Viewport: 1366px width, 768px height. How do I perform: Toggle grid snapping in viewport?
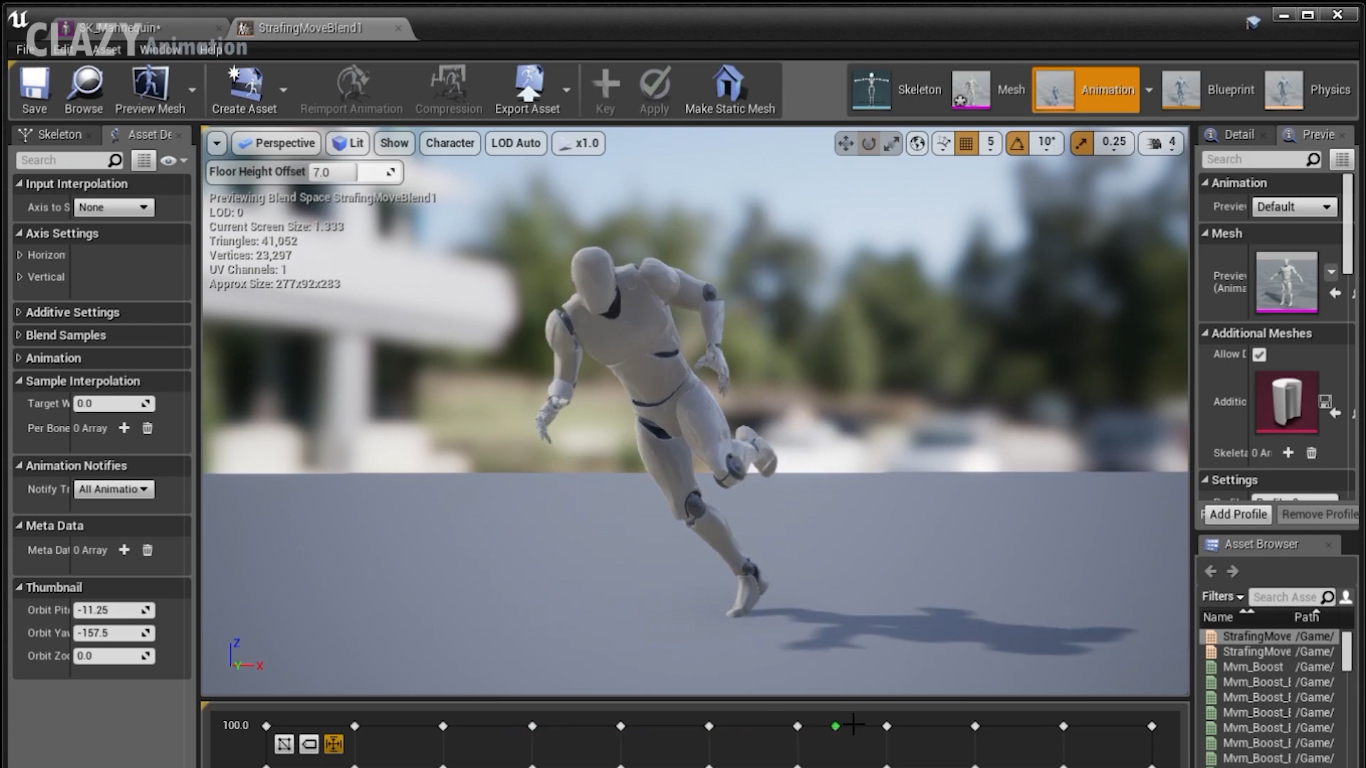point(966,143)
